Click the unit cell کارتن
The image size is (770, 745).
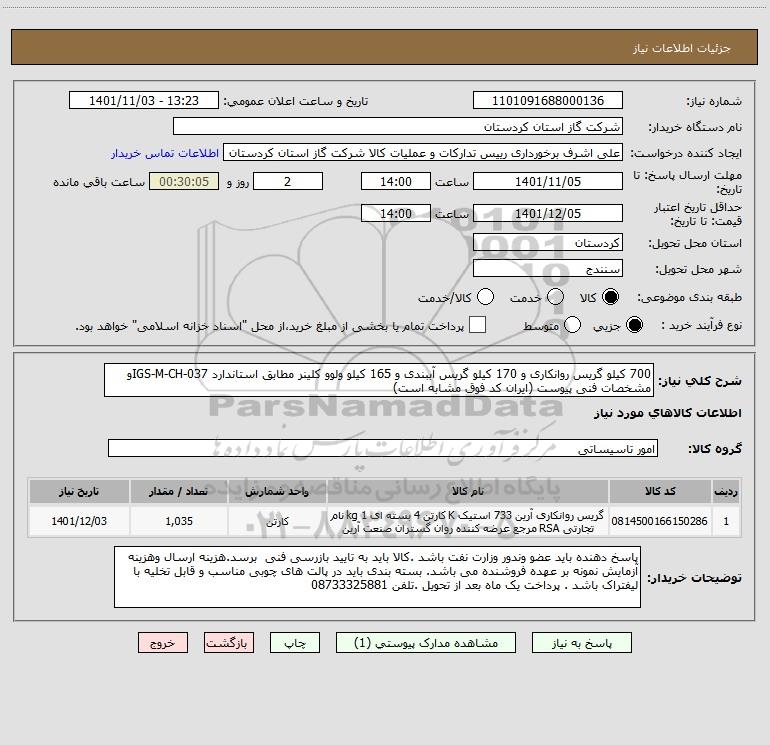[277, 521]
